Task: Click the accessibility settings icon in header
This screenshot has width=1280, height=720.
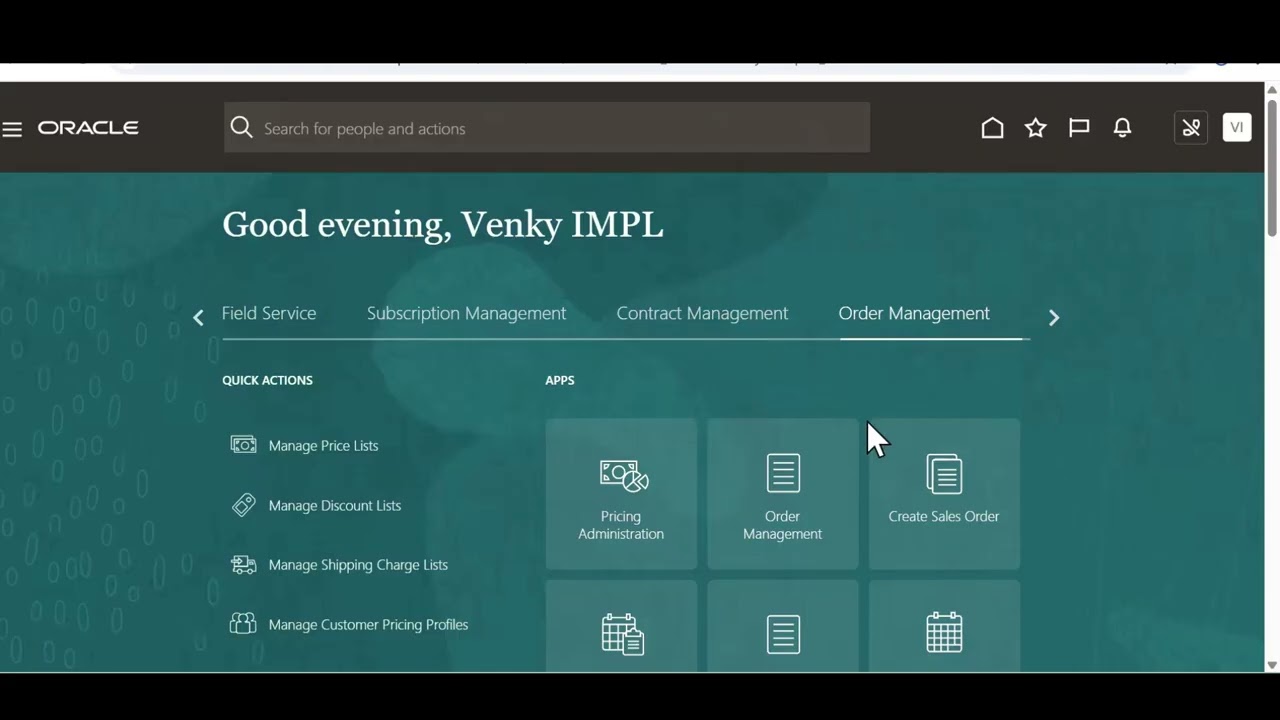Action: (1190, 128)
